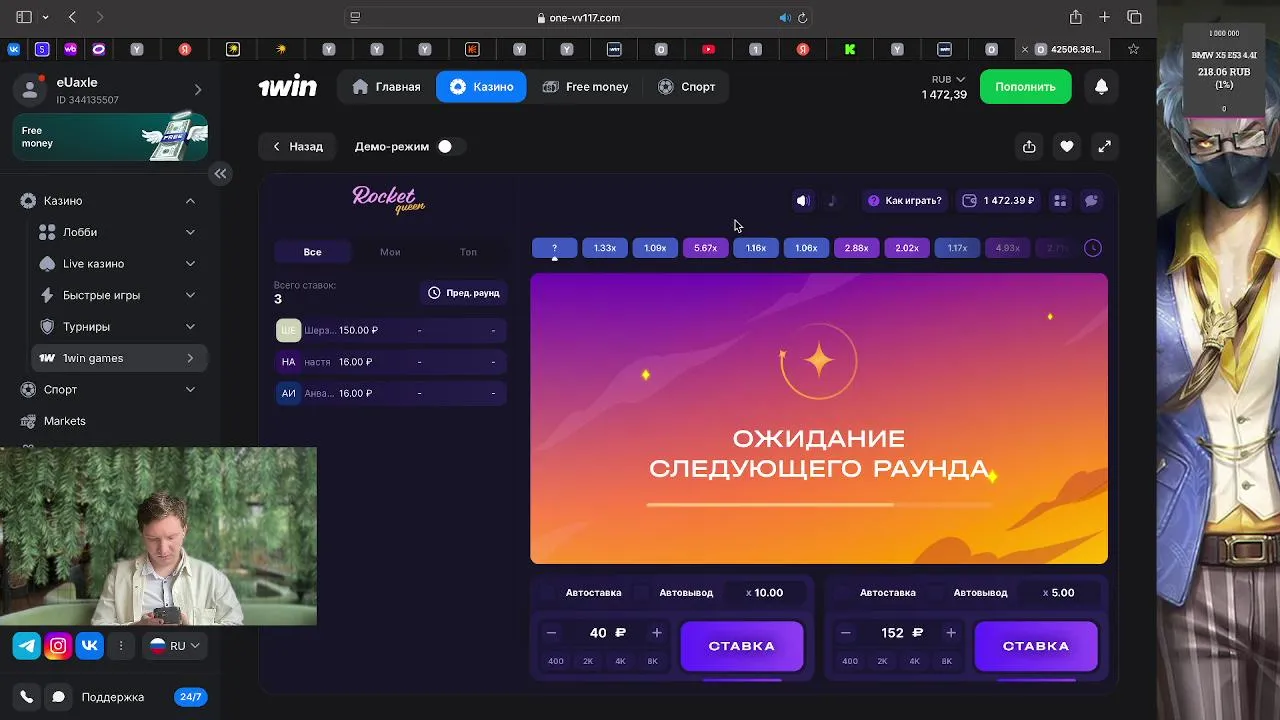Open Как играть? help
The width and height of the screenshot is (1280, 720).
tap(905, 201)
